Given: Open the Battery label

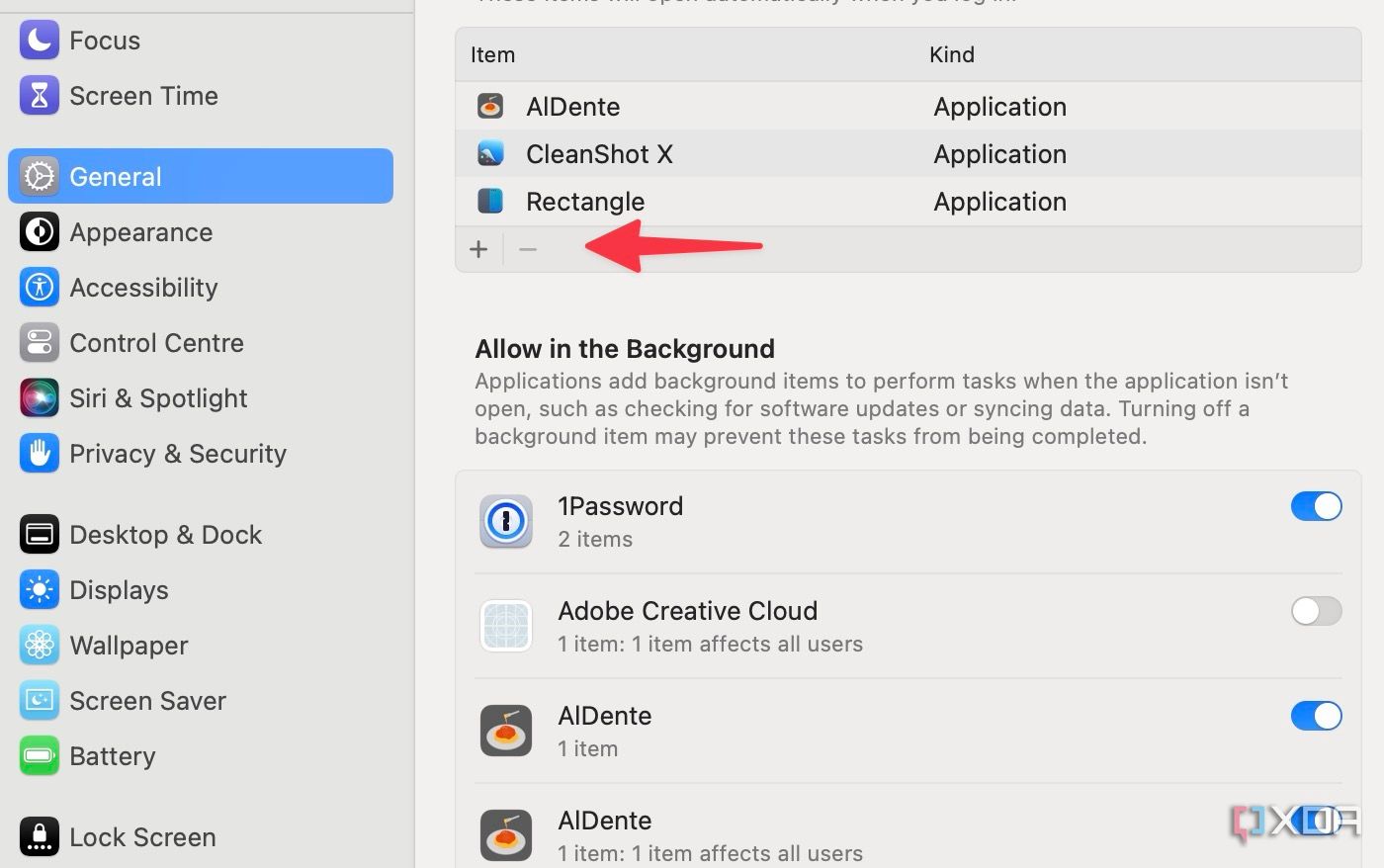Looking at the screenshot, I should pos(112,756).
